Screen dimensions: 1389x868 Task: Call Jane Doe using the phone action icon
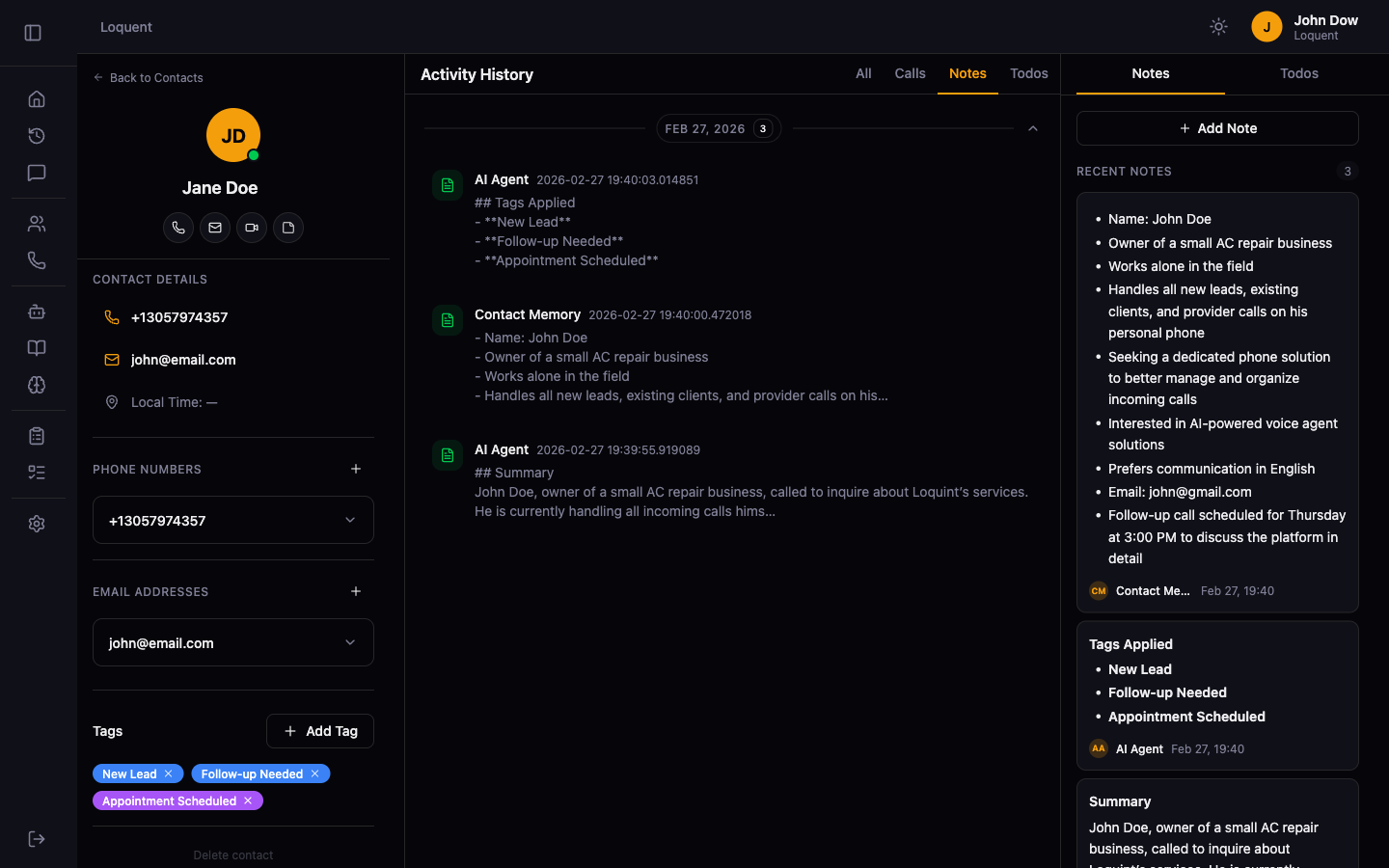coord(178,228)
